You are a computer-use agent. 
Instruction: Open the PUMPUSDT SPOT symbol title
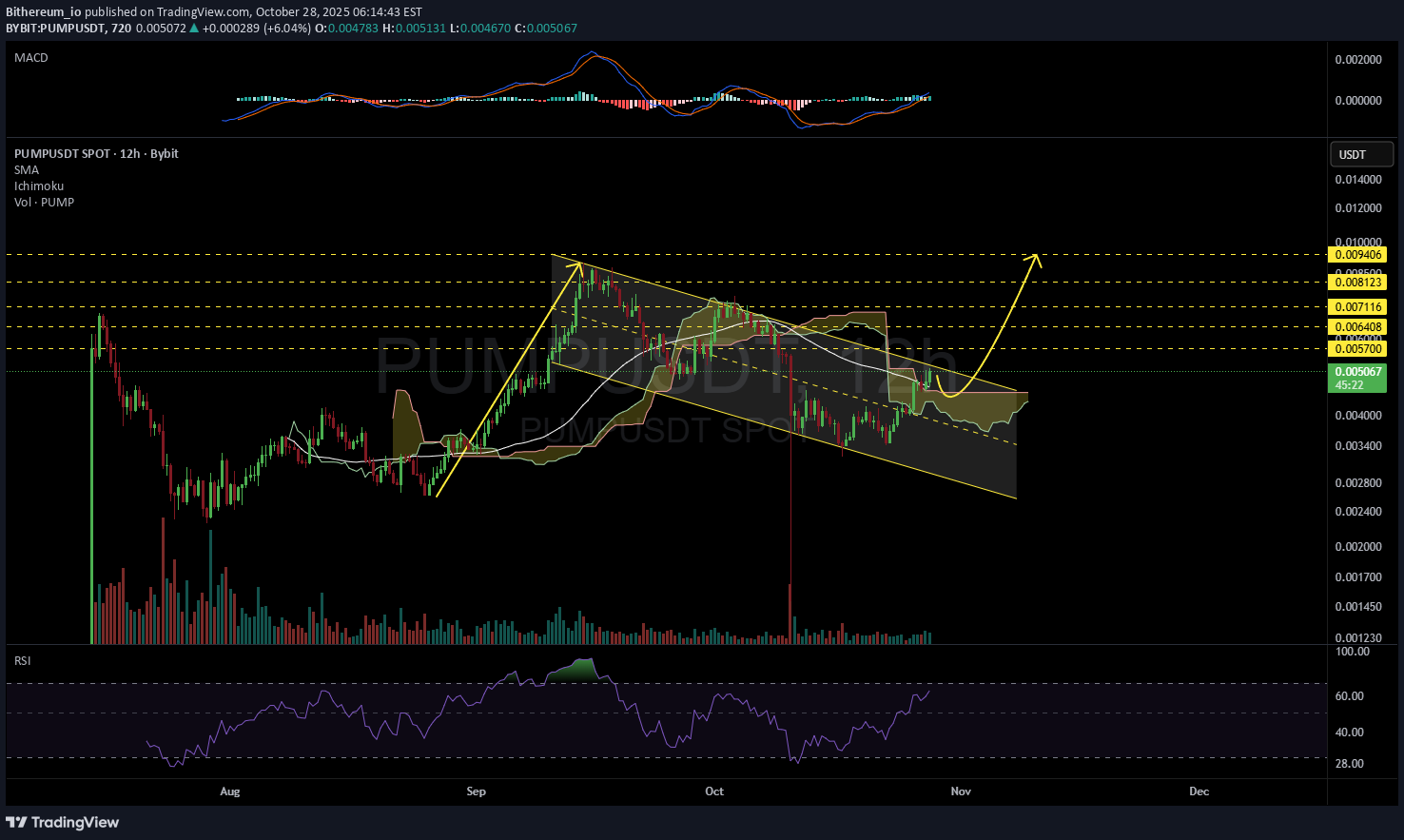(x=96, y=154)
